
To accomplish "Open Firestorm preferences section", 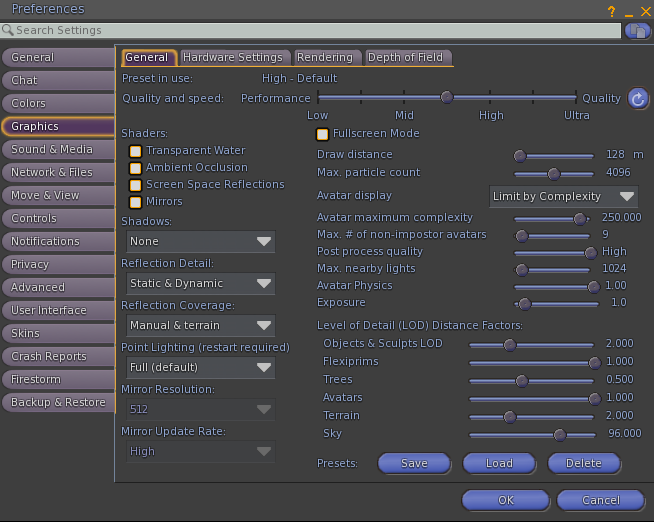I will tap(58, 379).
